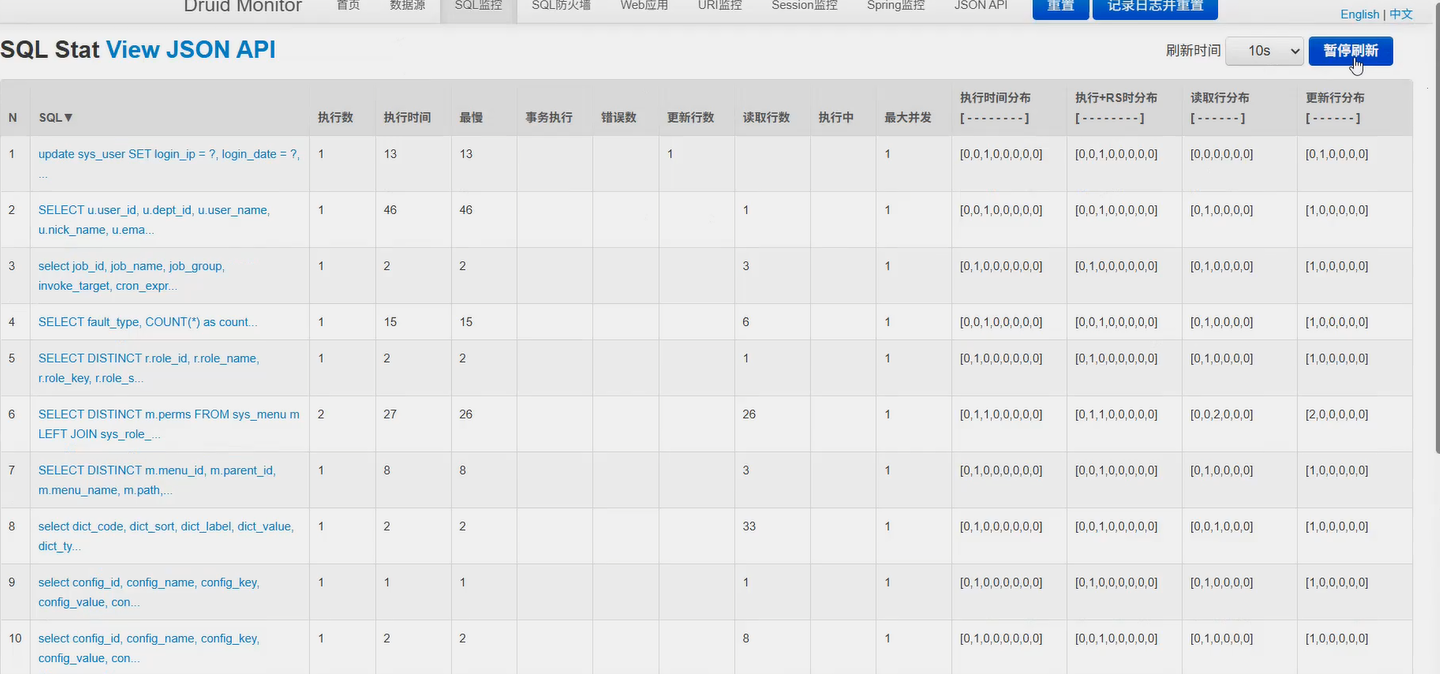1440x674 pixels.
Task: Sort by 最慢 column header
Action: 471,118
